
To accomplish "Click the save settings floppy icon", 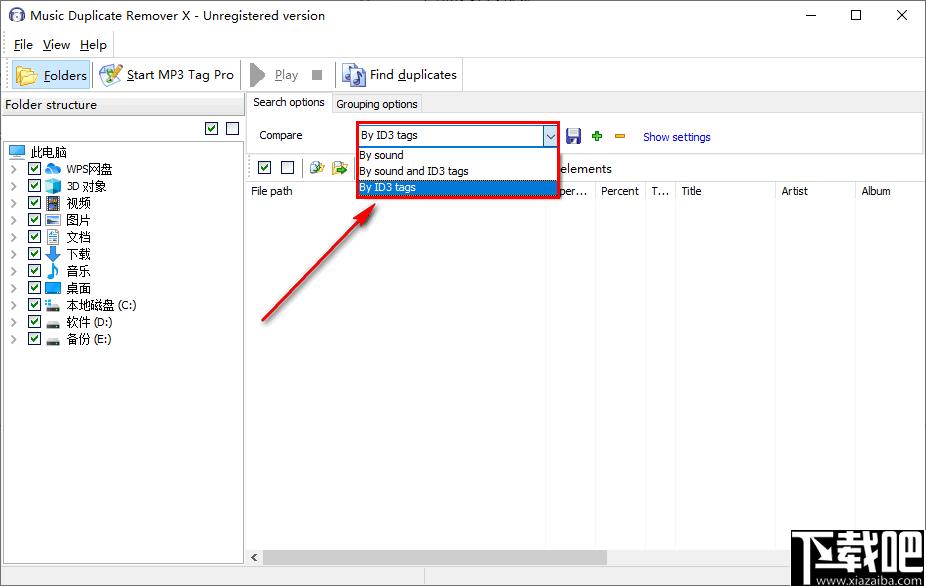I will (573, 136).
